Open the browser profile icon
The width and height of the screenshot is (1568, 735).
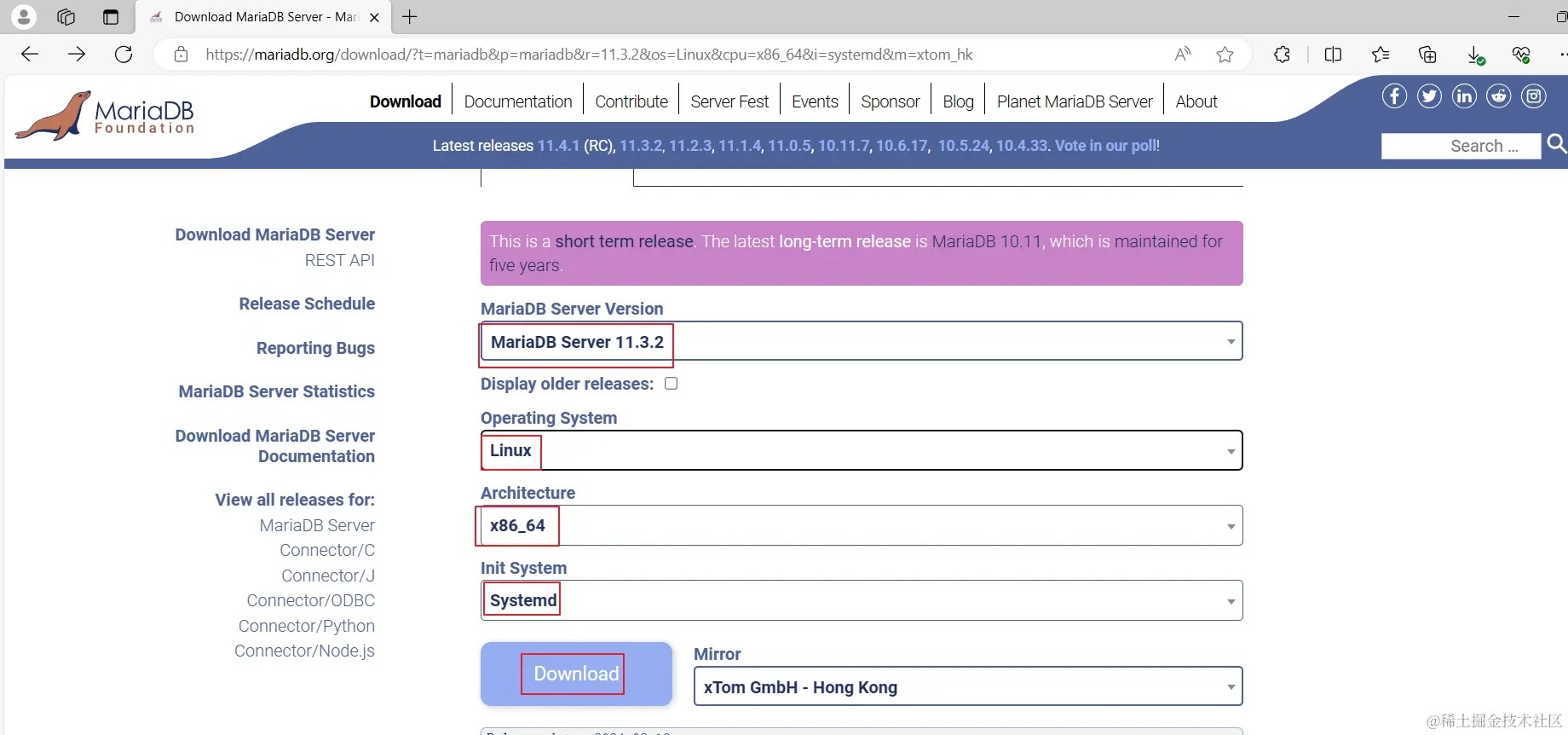click(24, 16)
